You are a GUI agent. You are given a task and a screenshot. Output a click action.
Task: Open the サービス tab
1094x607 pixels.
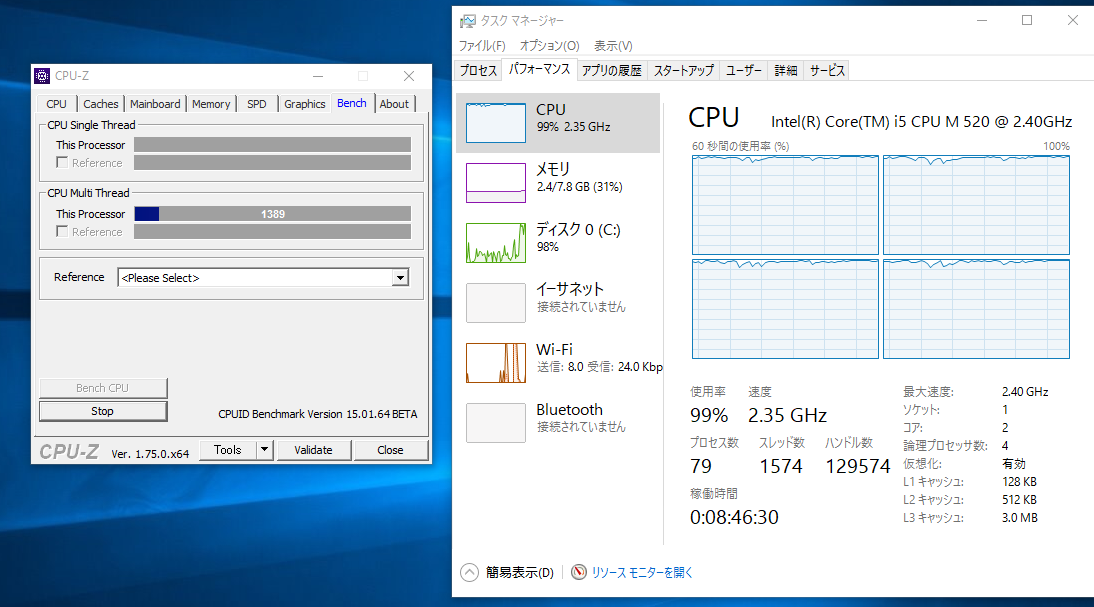tap(827, 70)
